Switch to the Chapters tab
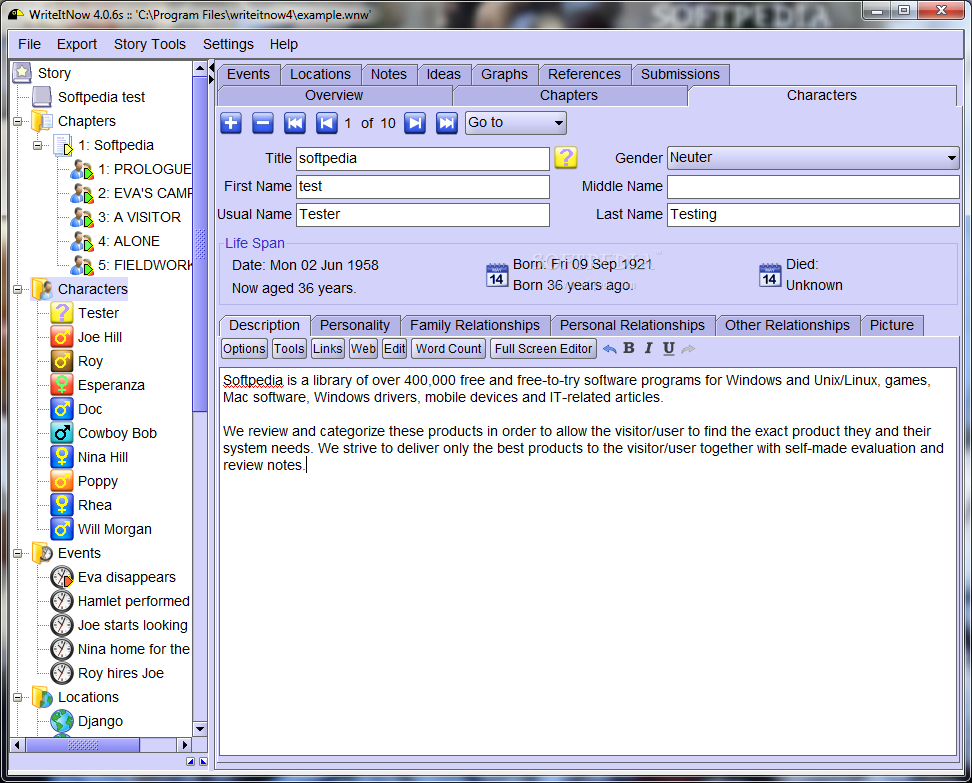Screen dimensions: 972x783 [569, 95]
